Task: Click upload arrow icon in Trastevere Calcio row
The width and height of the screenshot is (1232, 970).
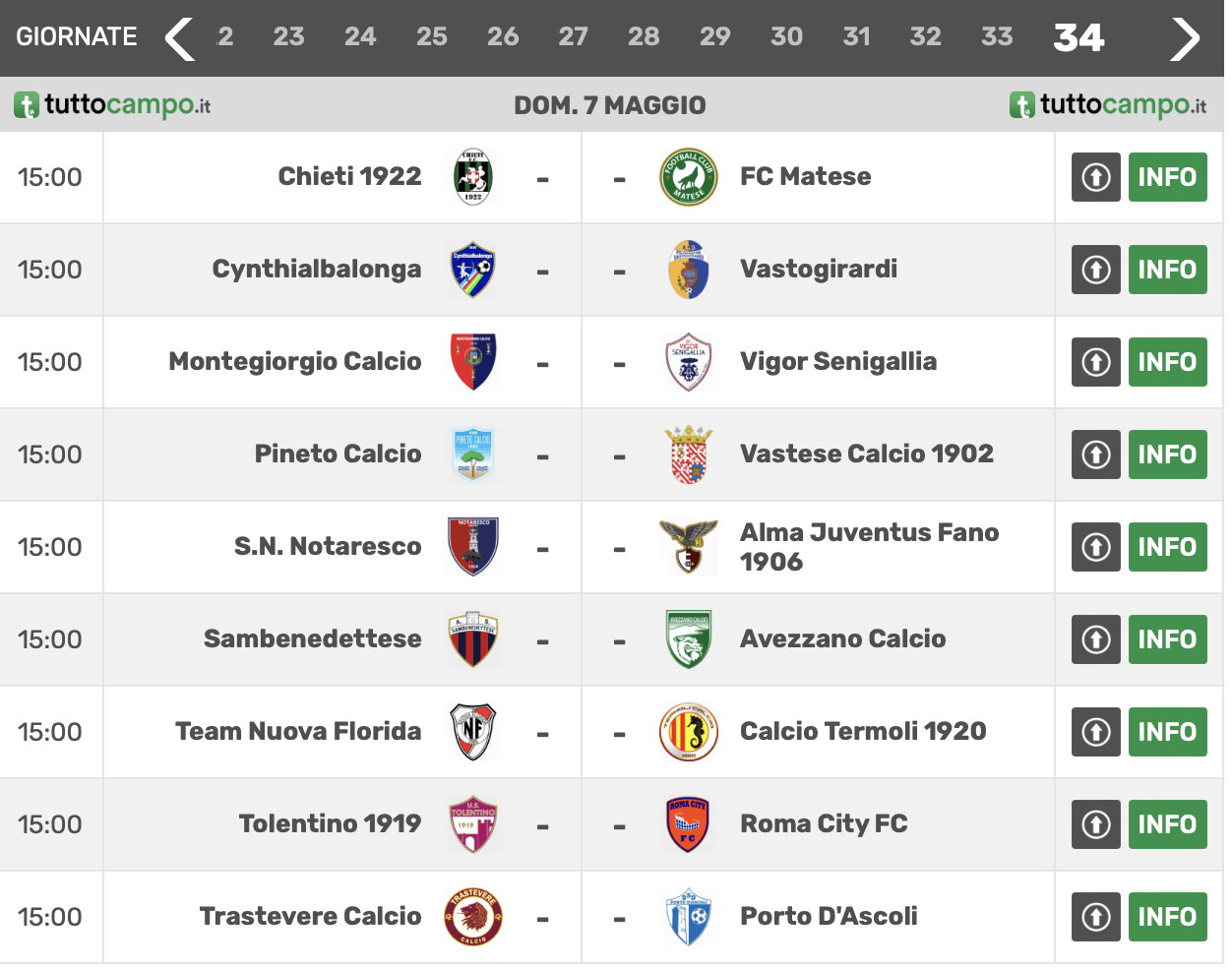Action: click(1095, 917)
